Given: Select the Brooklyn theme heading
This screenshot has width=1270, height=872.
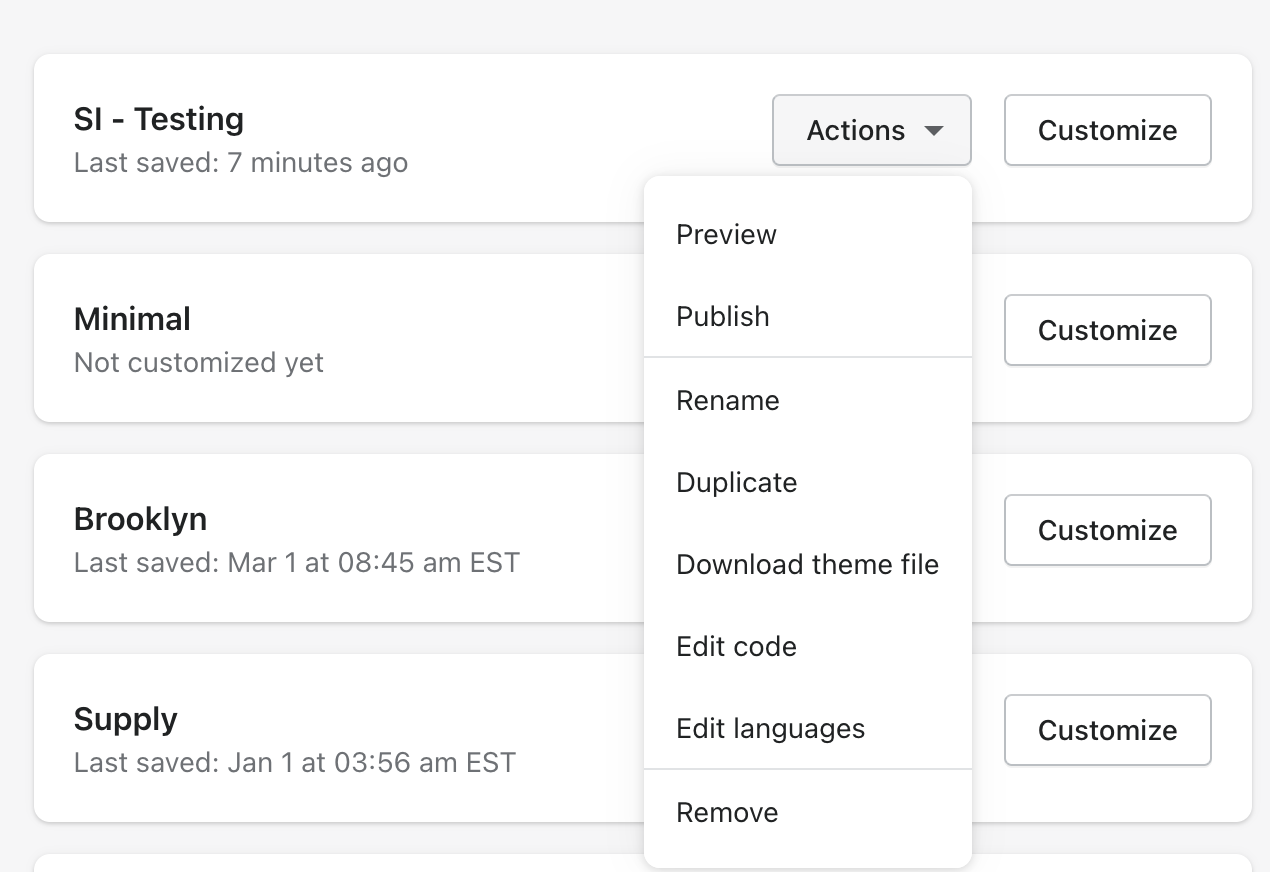Looking at the screenshot, I should tap(141, 519).
